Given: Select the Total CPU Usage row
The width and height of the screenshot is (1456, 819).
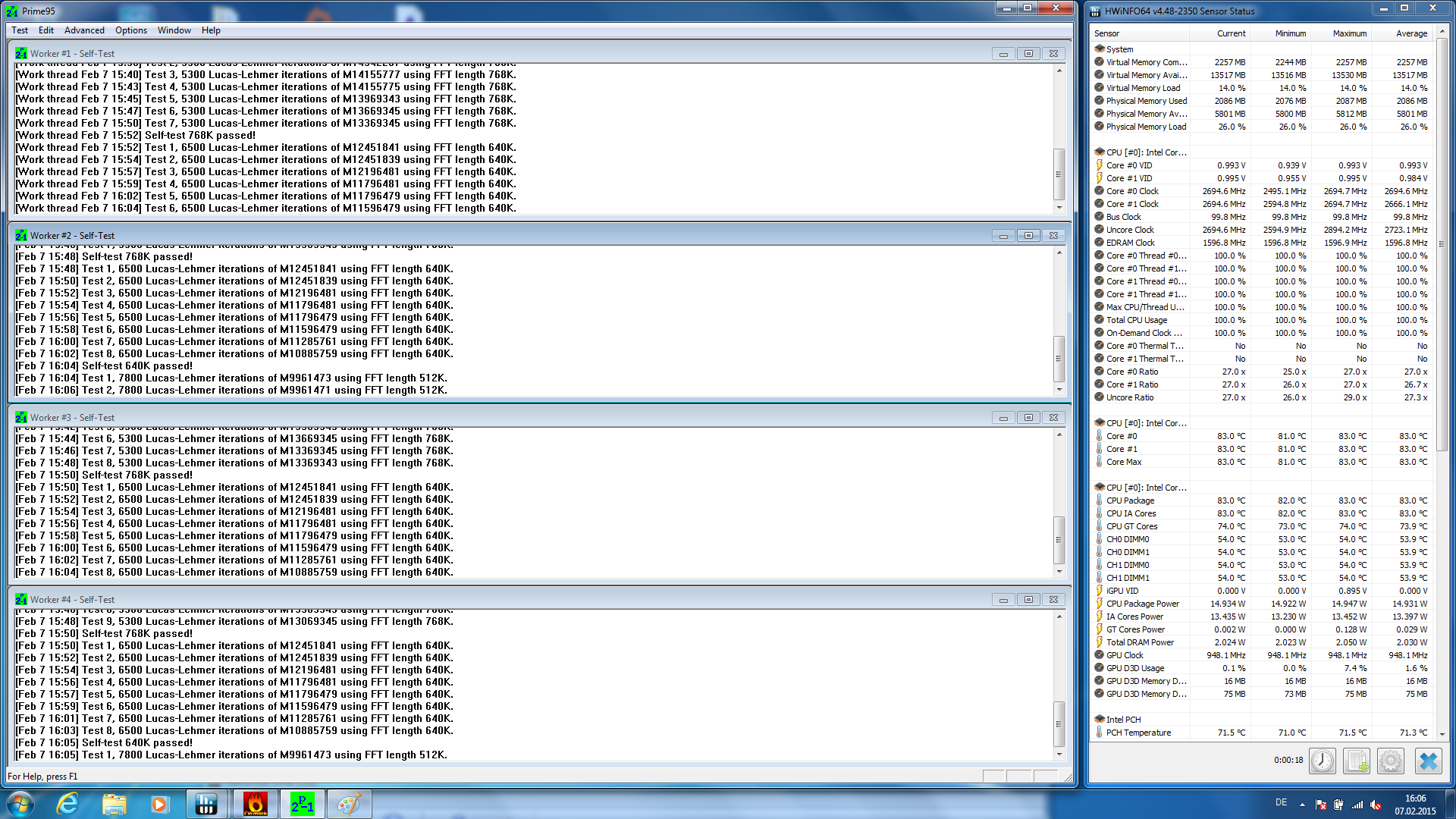Looking at the screenshot, I should (1262, 320).
